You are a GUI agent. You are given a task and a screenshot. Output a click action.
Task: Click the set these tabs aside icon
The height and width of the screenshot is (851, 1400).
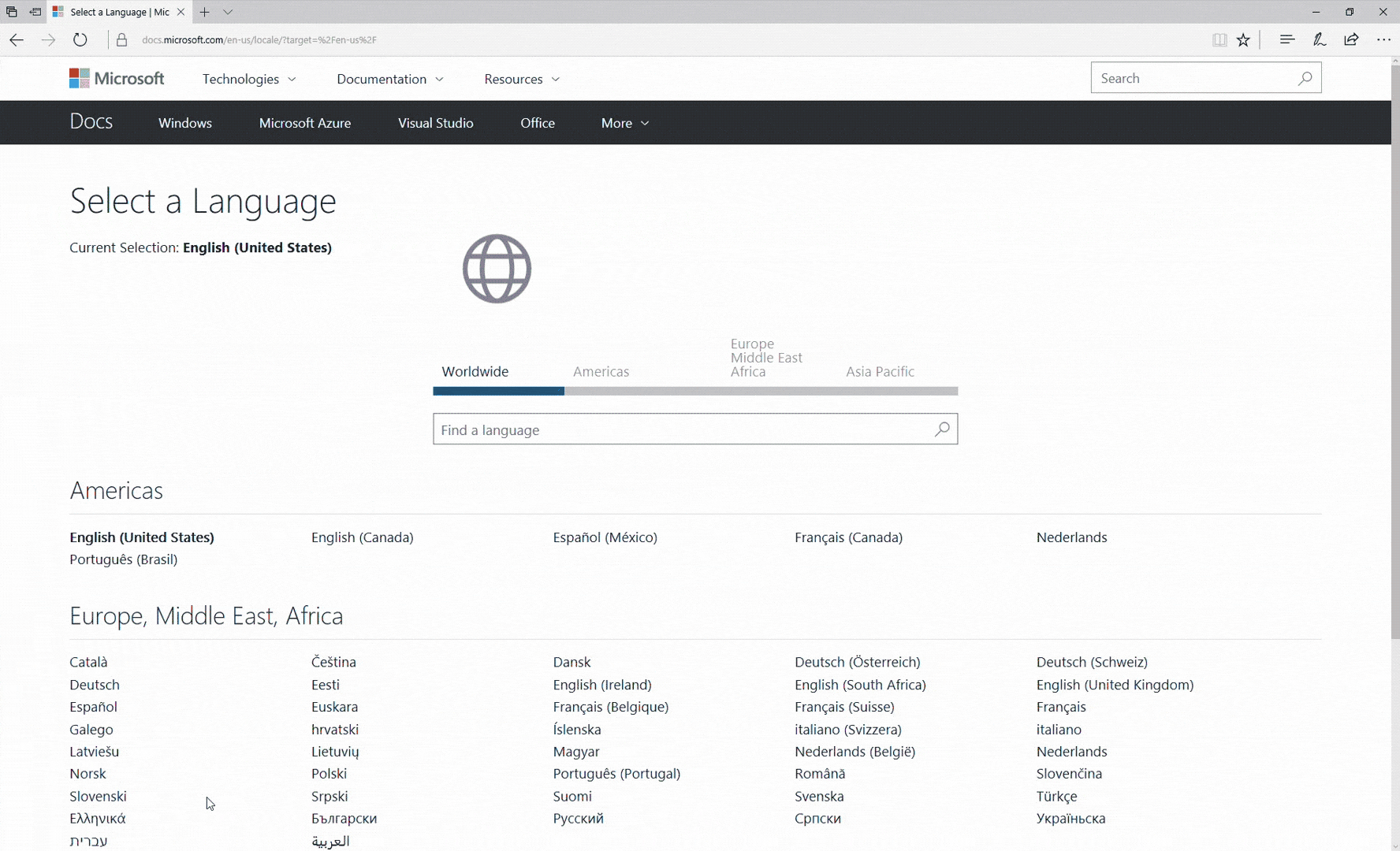[35, 12]
